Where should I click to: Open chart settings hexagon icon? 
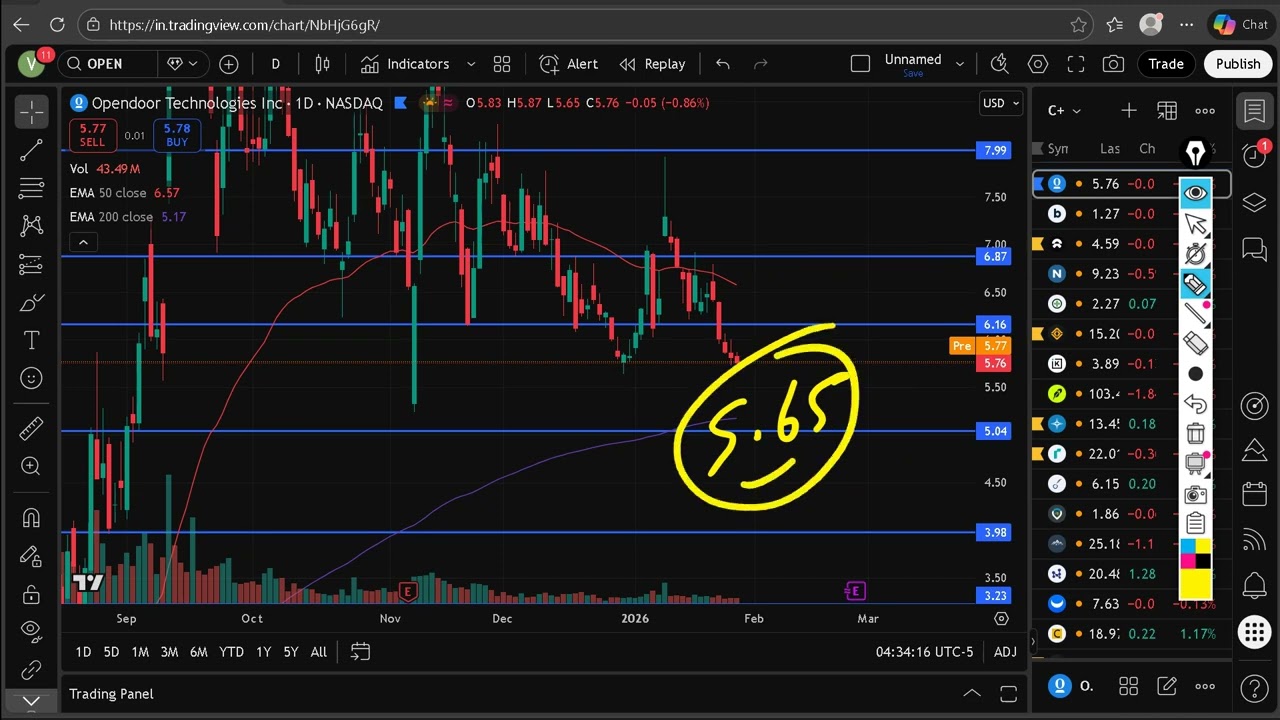(x=1038, y=64)
